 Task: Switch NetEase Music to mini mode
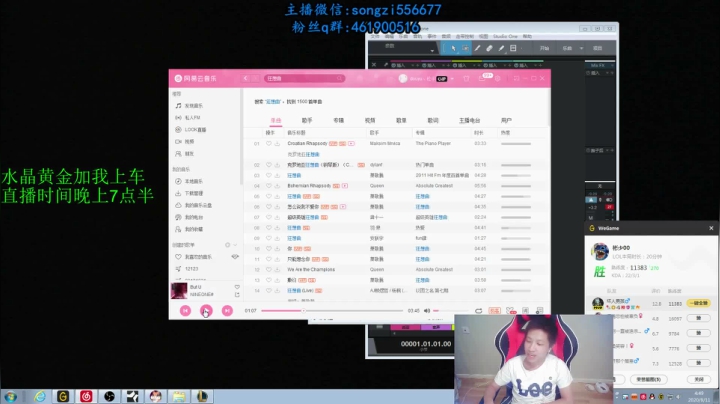[516, 79]
